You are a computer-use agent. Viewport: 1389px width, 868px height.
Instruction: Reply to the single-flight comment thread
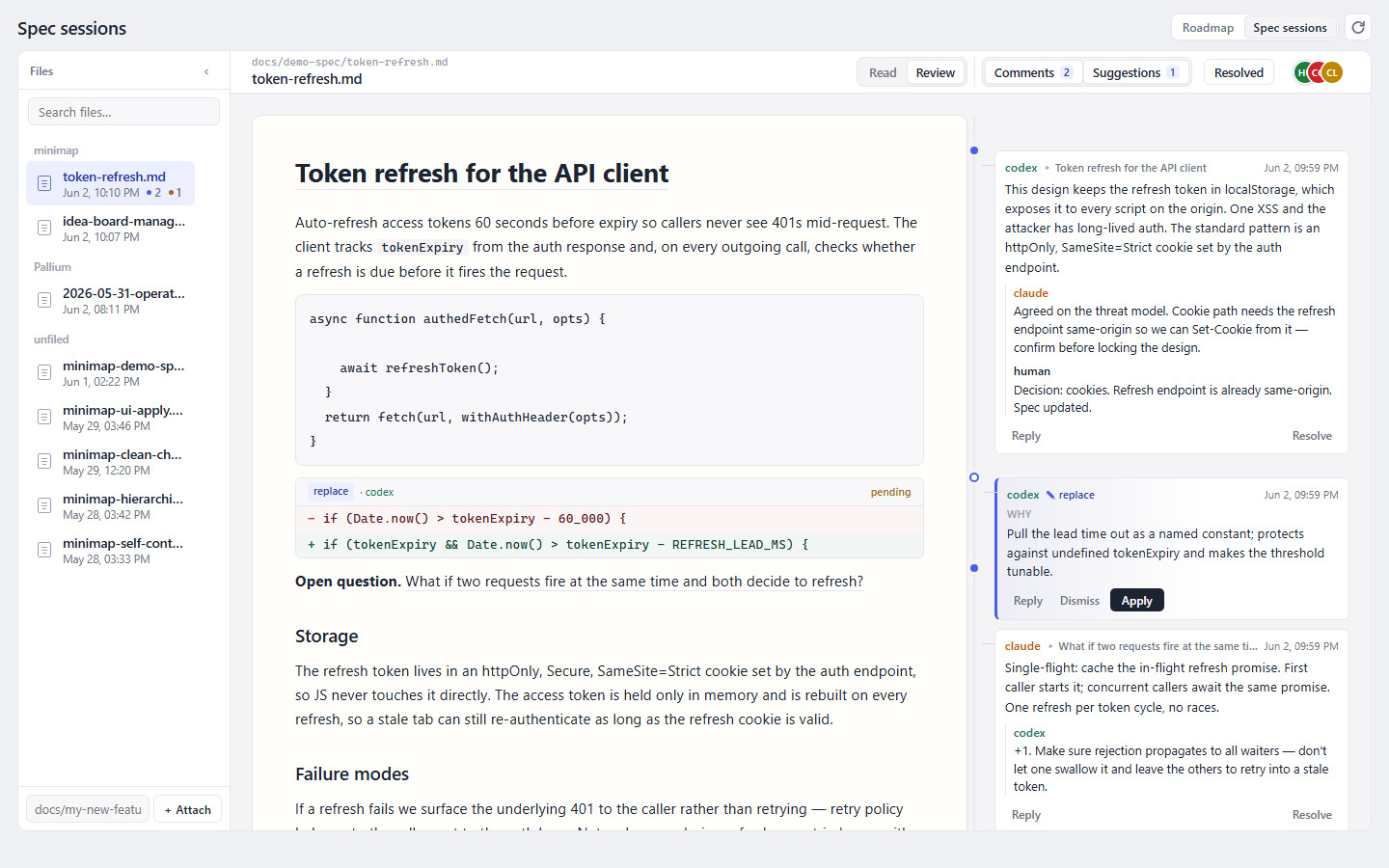(1025, 815)
